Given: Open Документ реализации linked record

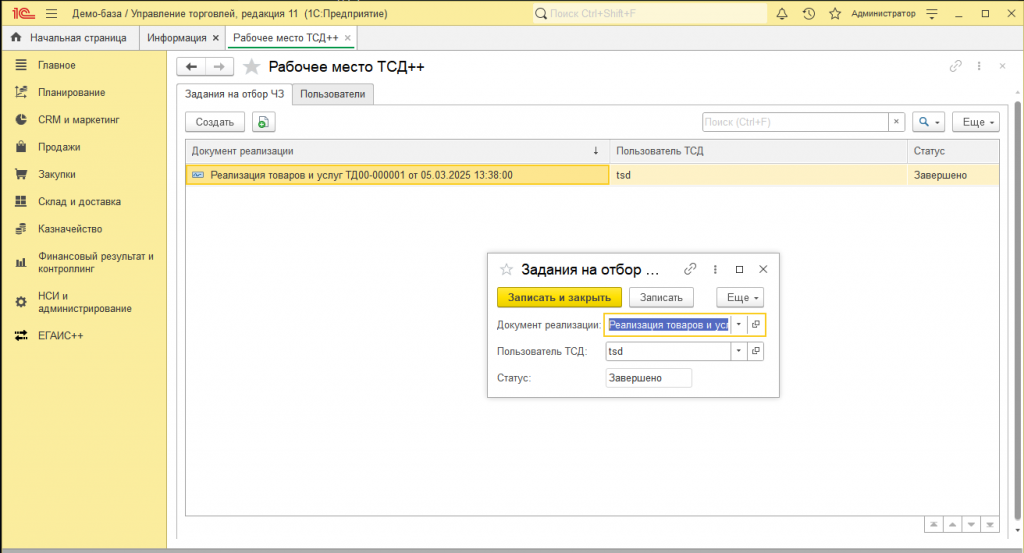Looking at the screenshot, I should pyautogui.click(x=756, y=324).
